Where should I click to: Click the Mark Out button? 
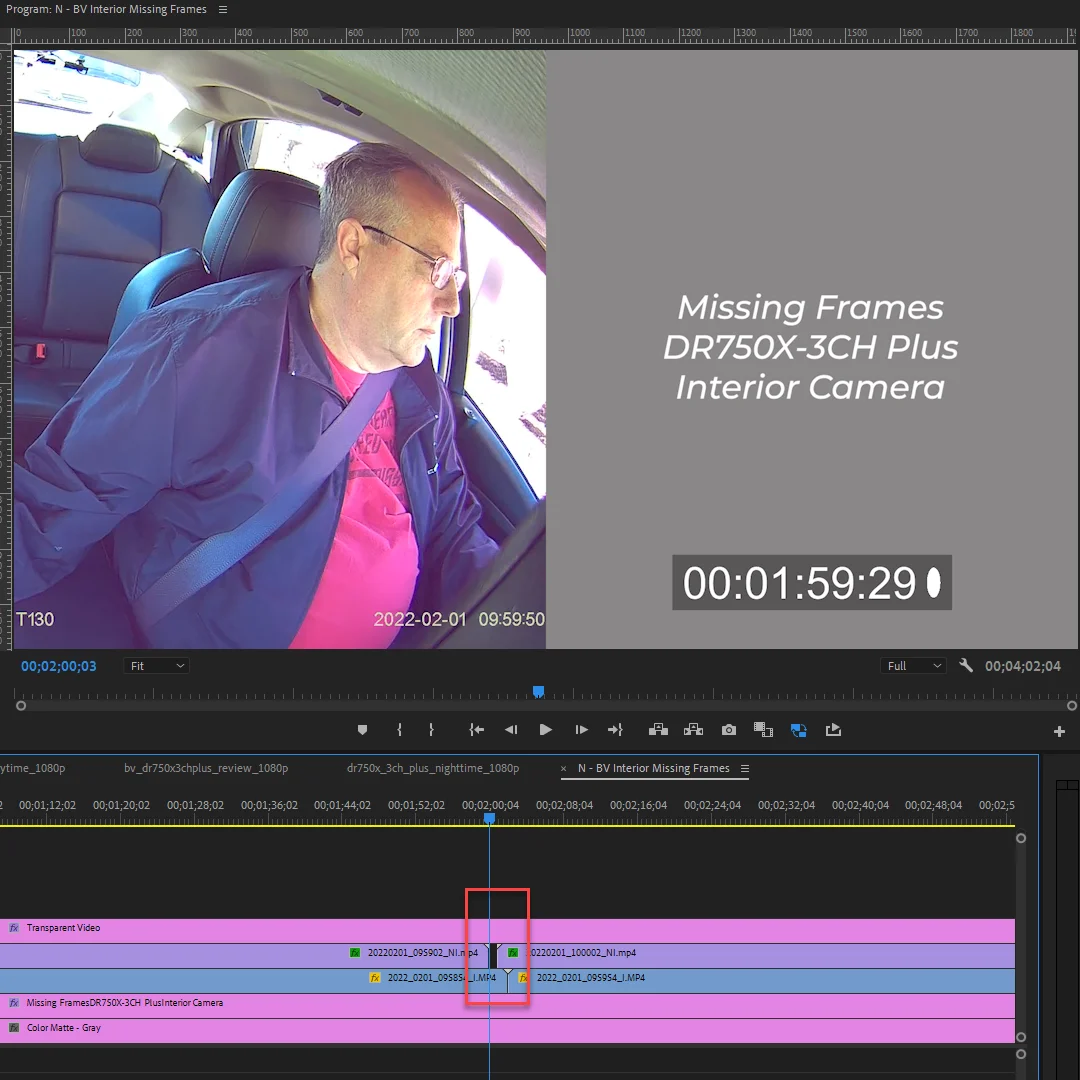coord(431,730)
